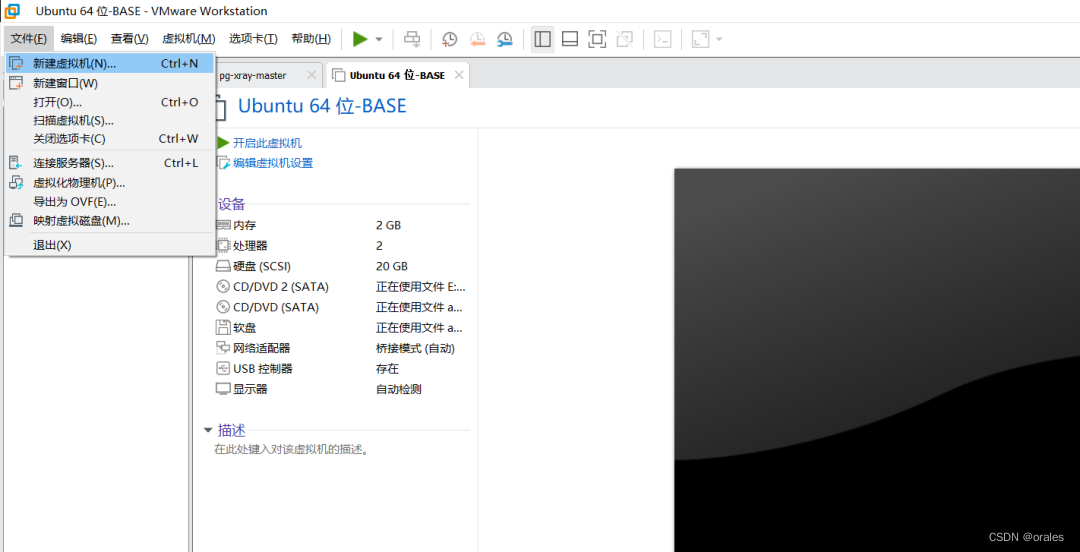The width and height of the screenshot is (1080, 552).
Task: Click the 连接服务器 menu entry icon
Action: (16, 163)
